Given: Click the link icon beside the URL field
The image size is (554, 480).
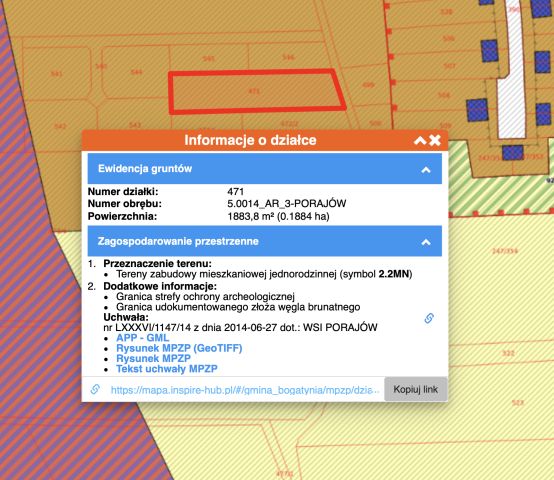Looking at the screenshot, I should tap(95, 389).
